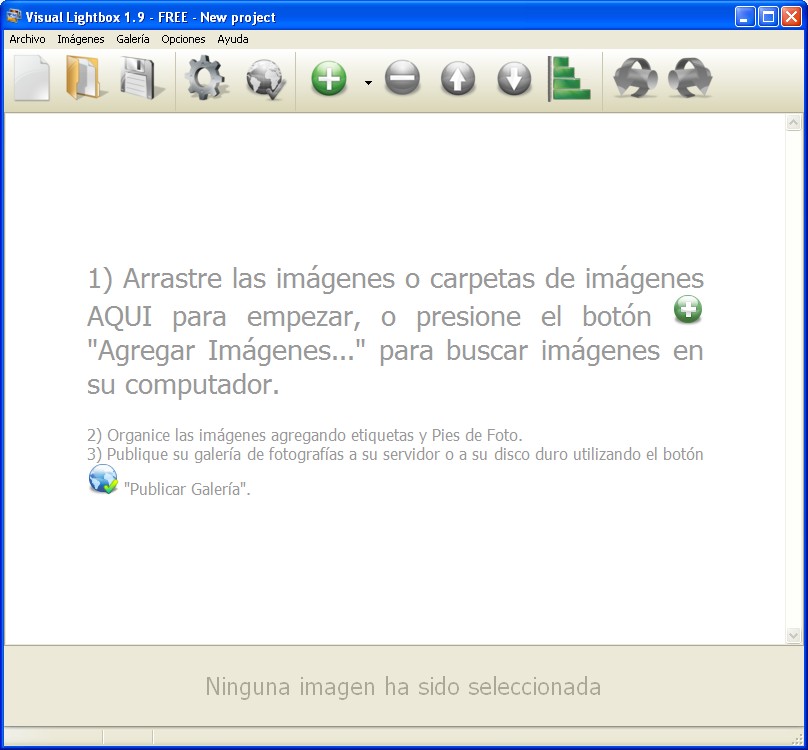Expand the add images dropdown arrow
This screenshot has width=808, height=750.
[368, 82]
